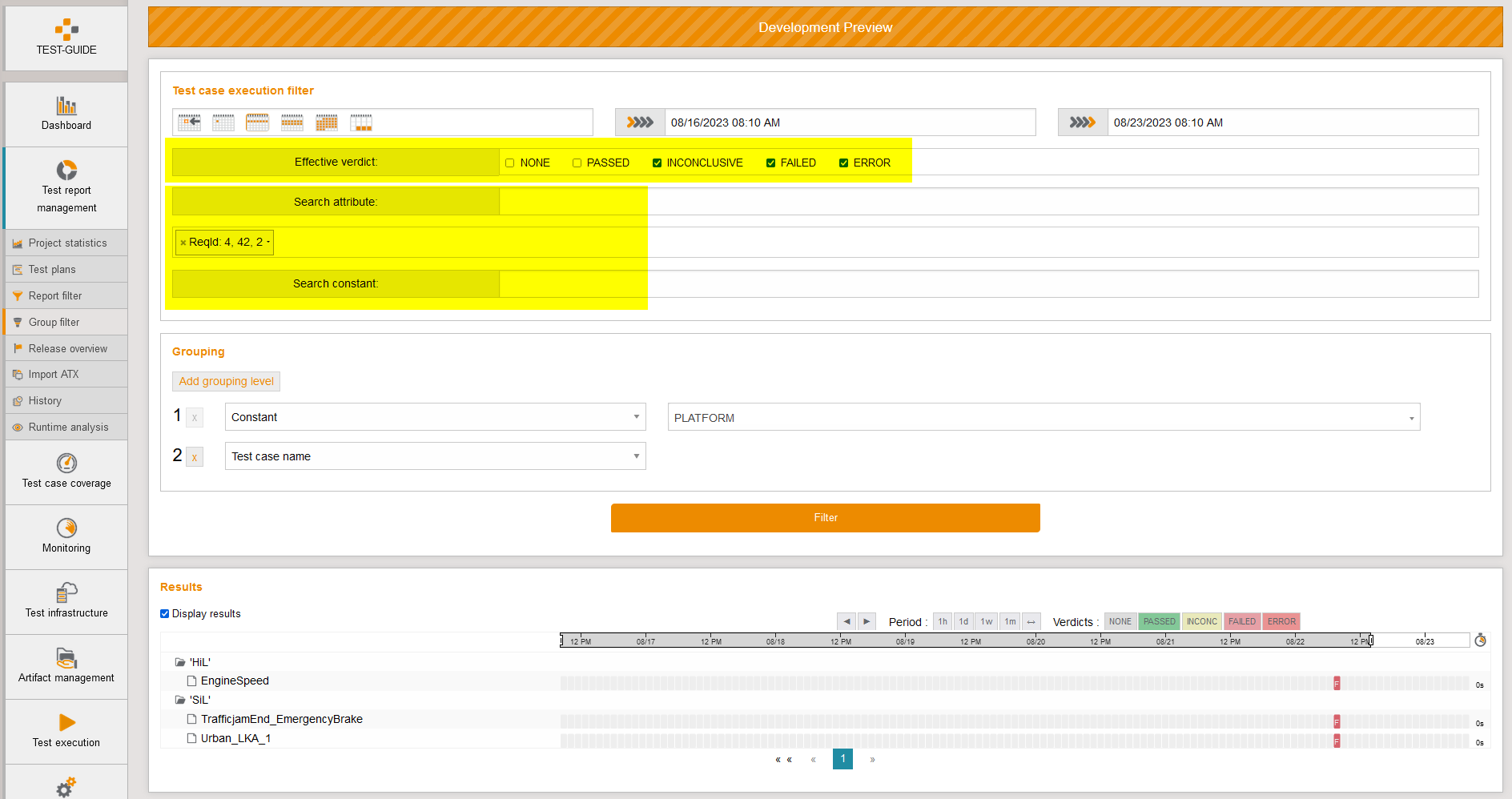Uncheck the FAILED verdict checkbox

coord(770,163)
